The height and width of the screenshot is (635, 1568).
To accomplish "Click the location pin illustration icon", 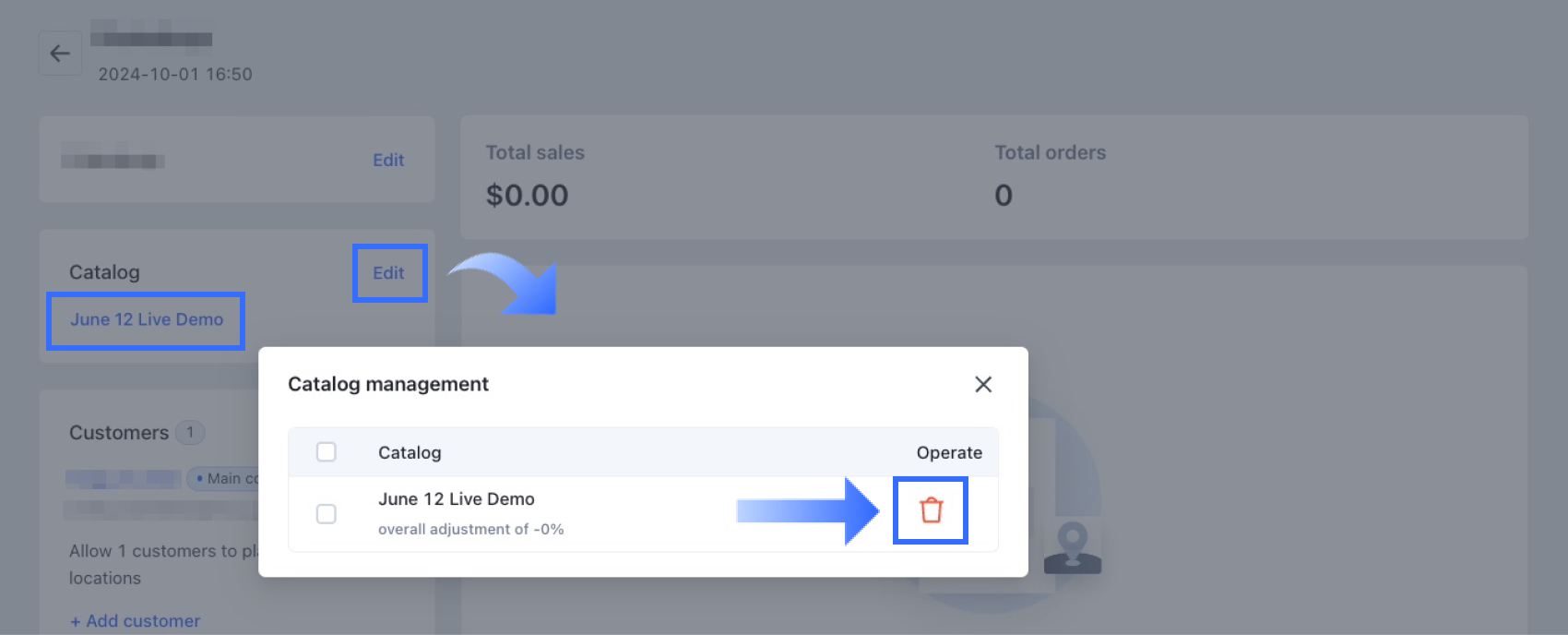I will pos(1073,547).
